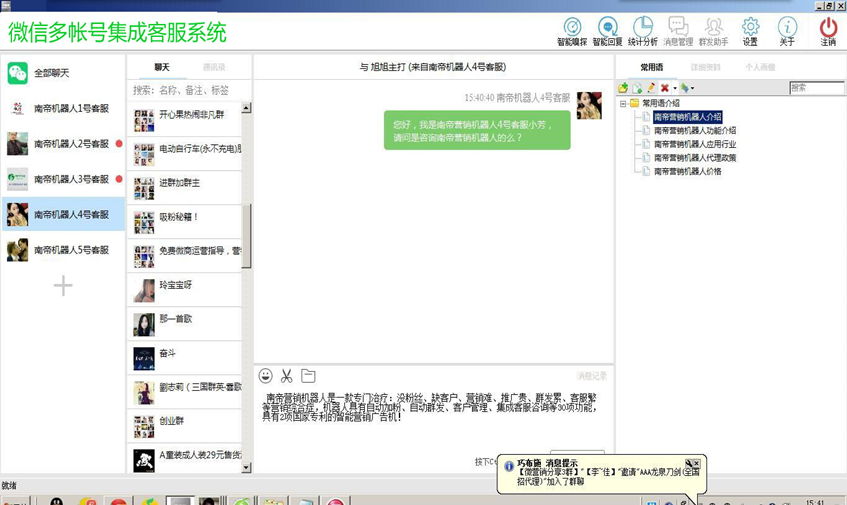Select phrase 南帝营销机器人功能介绍
This screenshot has width=847, height=505.
coord(695,131)
